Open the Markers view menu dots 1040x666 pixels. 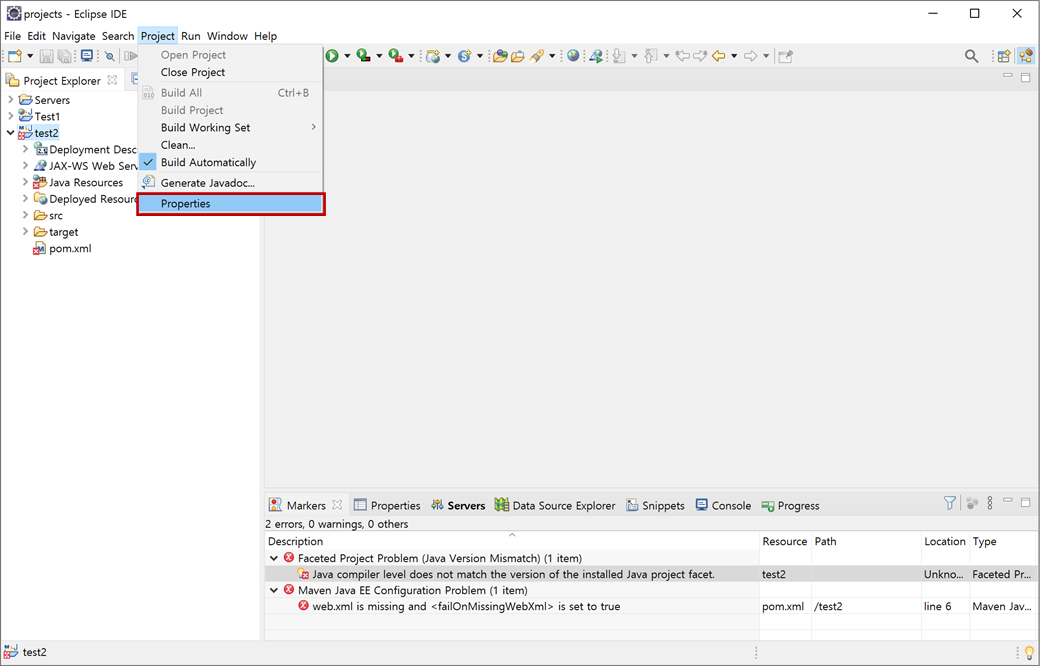[990, 503]
